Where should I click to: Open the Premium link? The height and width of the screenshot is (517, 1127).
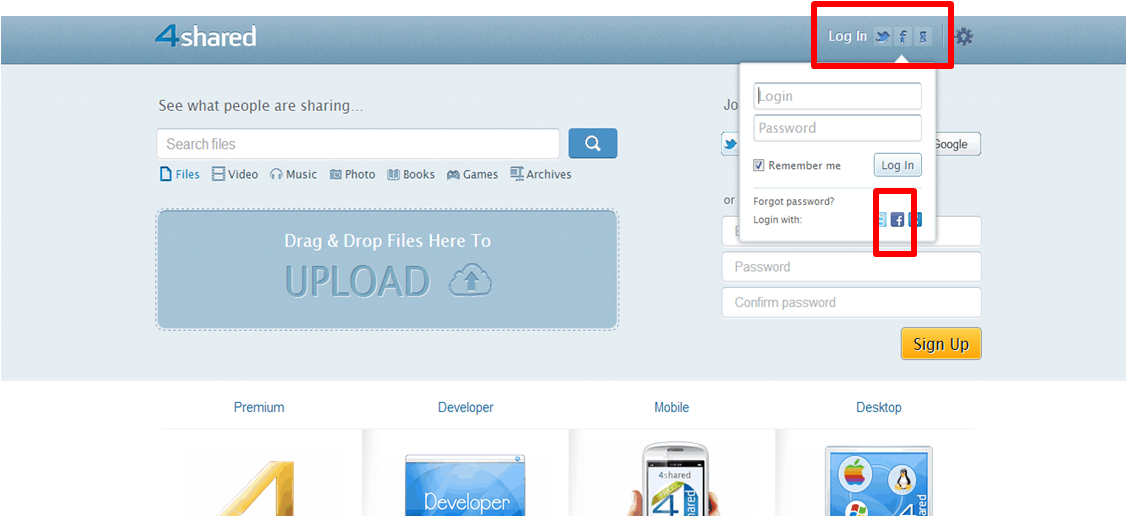pos(259,407)
